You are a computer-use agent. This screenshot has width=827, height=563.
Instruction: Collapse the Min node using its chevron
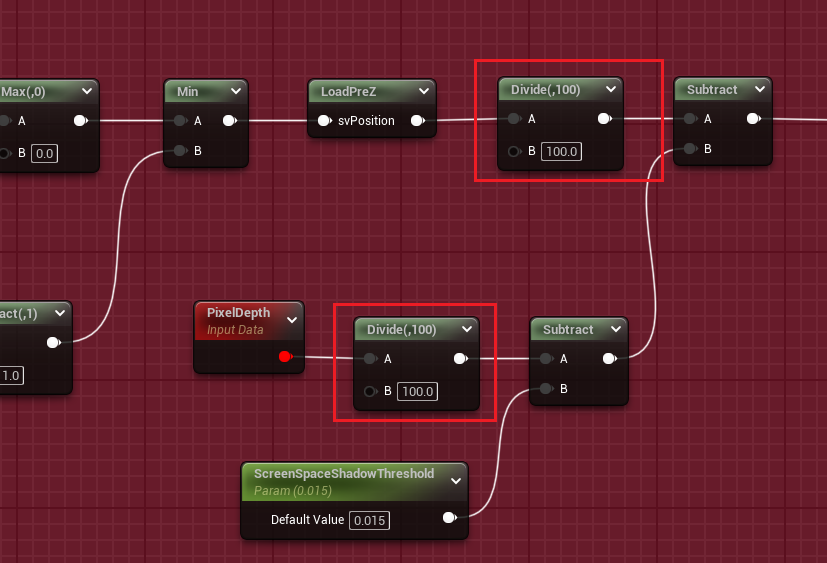(x=236, y=92)
